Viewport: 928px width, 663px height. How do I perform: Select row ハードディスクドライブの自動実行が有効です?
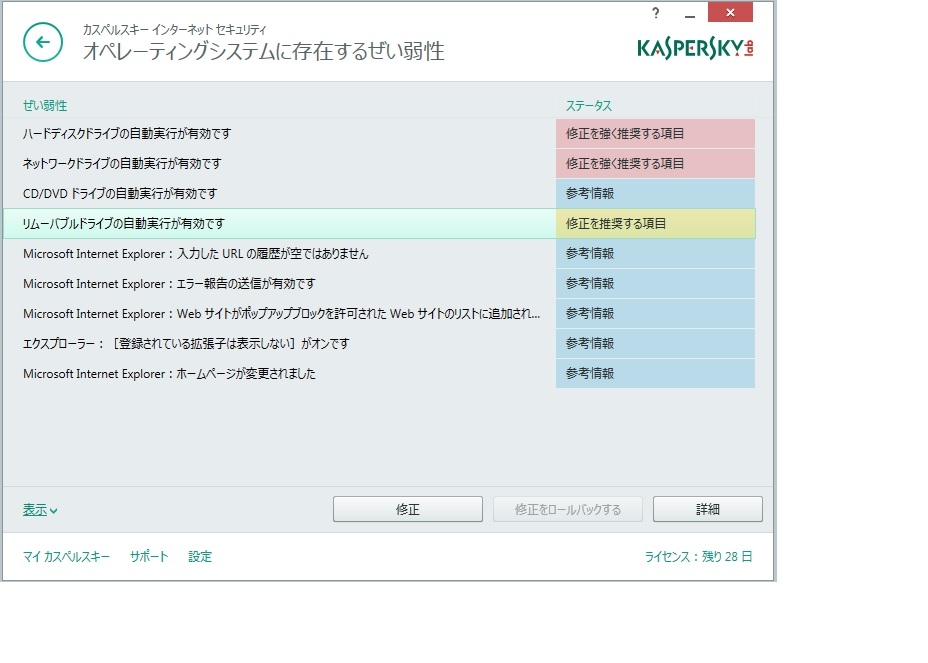pyautogui.click(x=379, y=134)
